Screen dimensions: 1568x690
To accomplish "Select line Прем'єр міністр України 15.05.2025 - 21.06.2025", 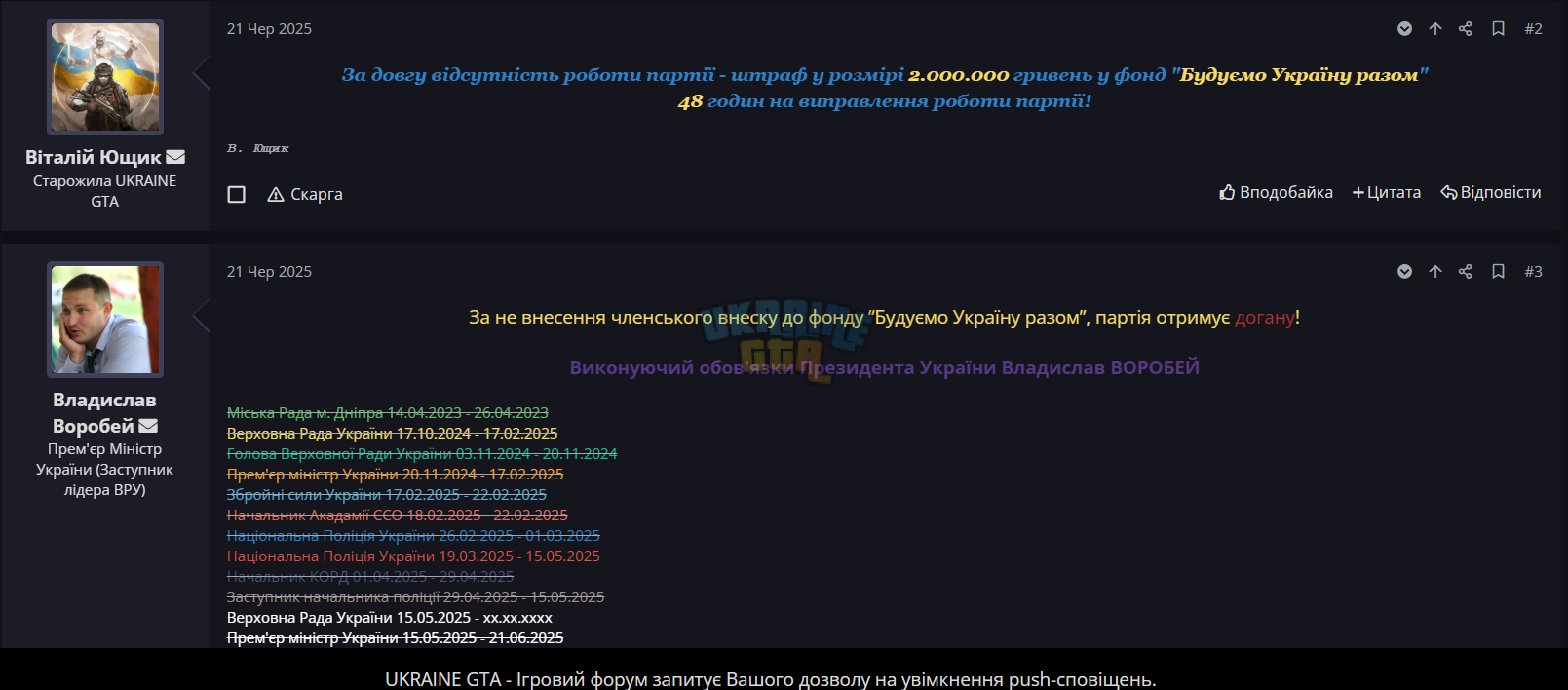I will tap(395, 638).
